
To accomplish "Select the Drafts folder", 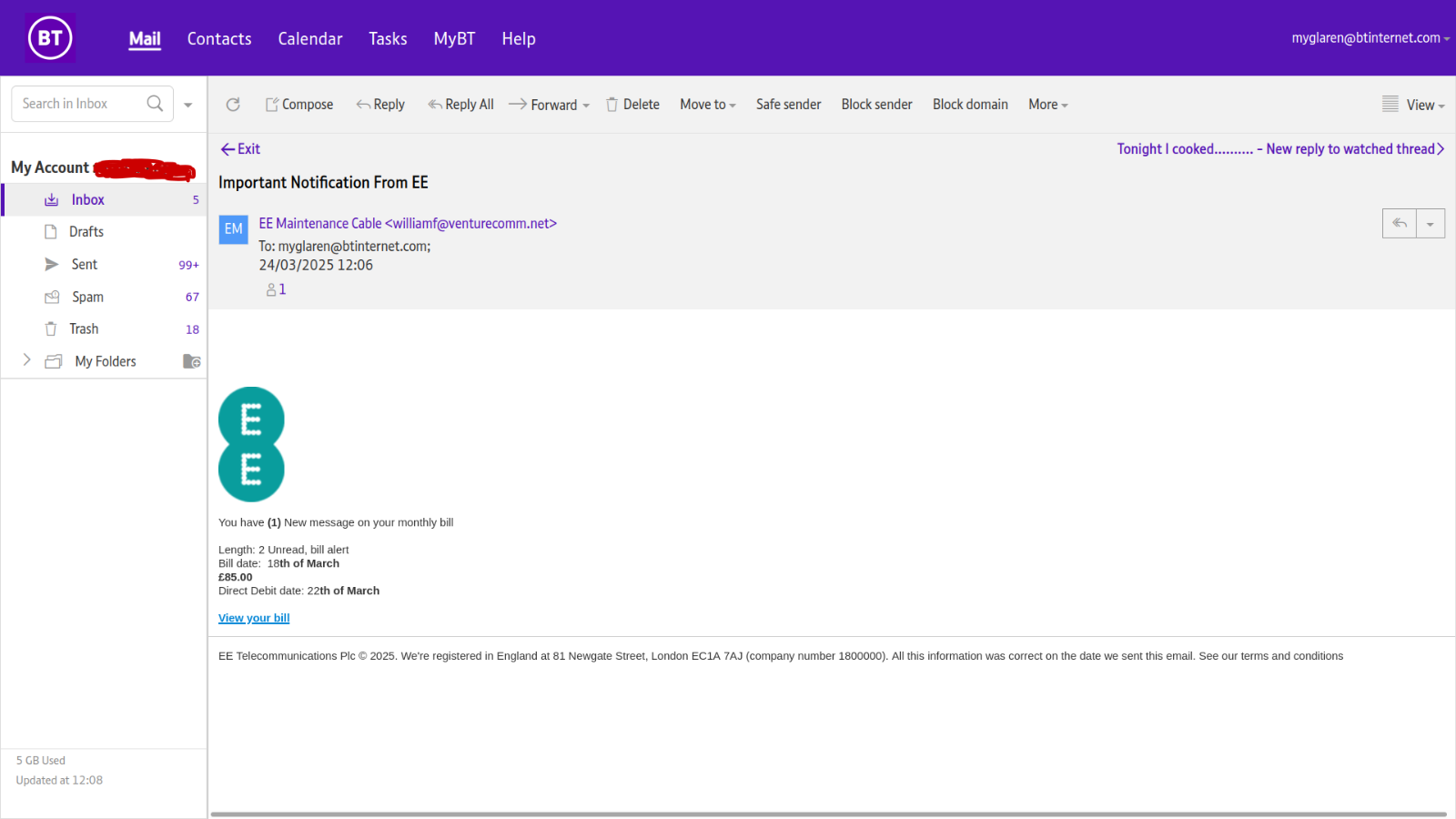I will tap(104, 232).
